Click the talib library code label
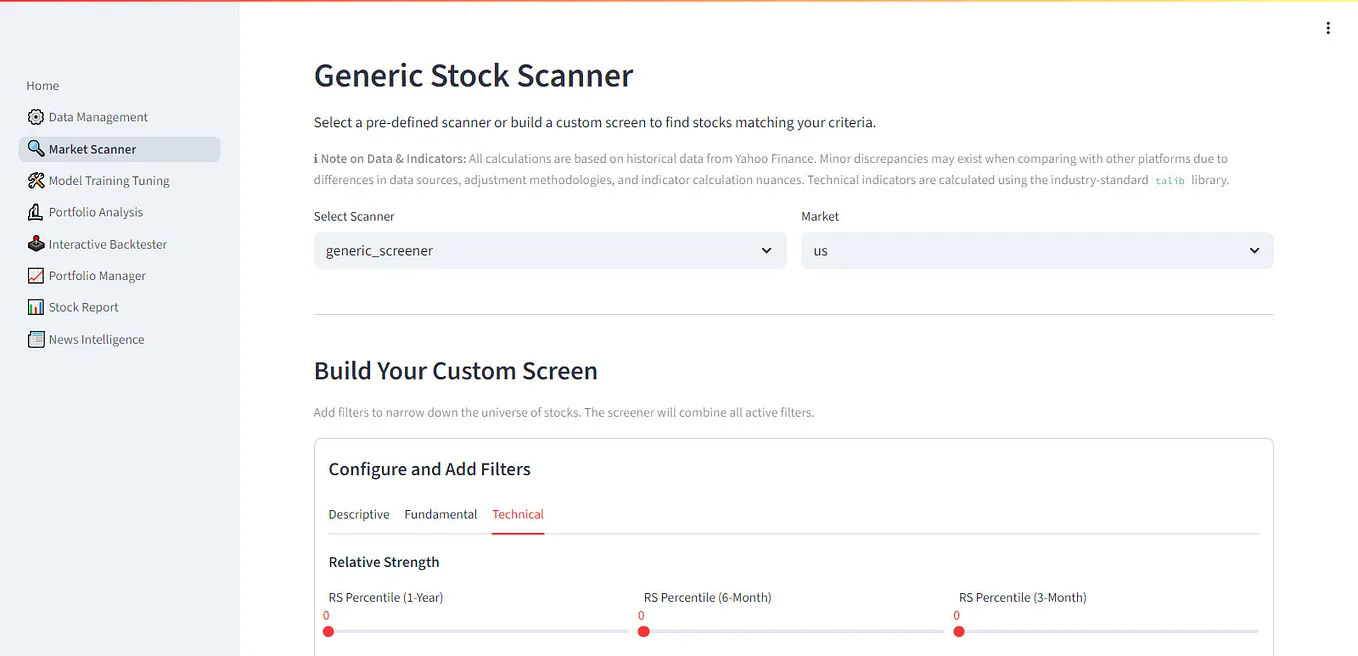1358x656 pixels. click(1172, 180)
